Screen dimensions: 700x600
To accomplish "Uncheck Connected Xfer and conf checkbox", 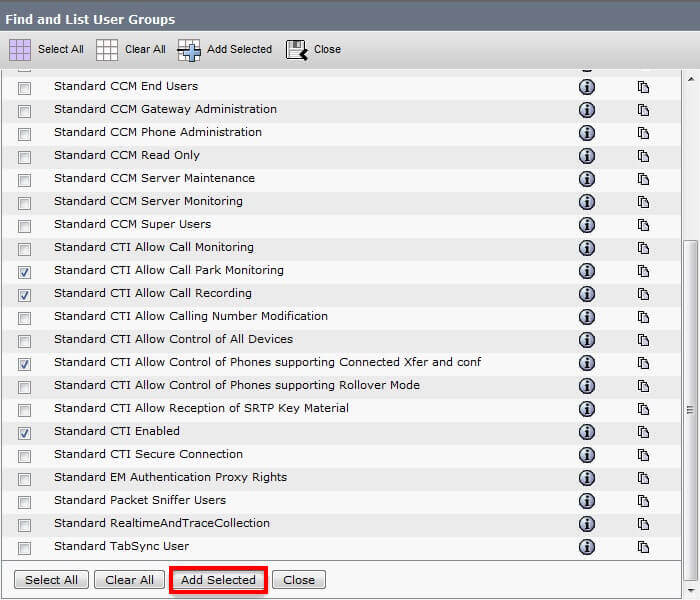I will (x=25, y=364).
